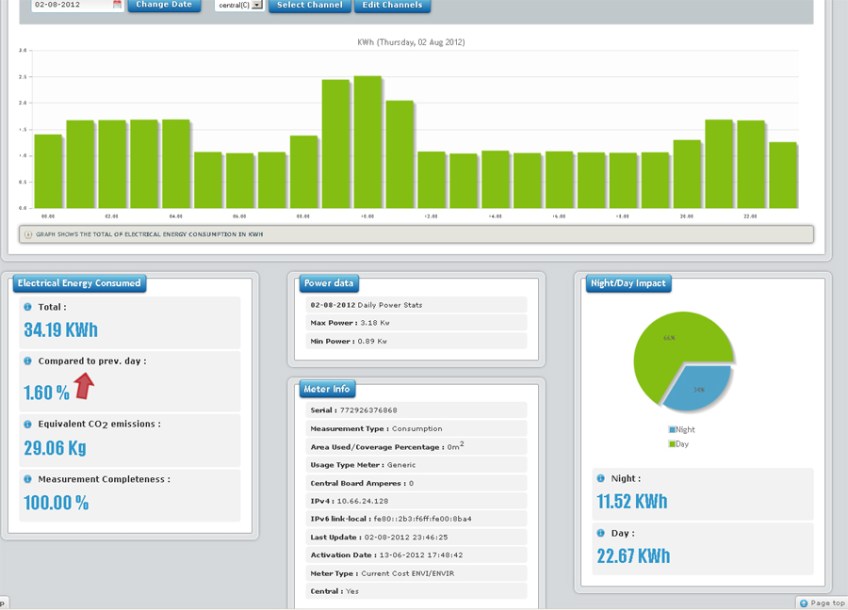Open the calendar icon beside the date field

click(117, 5)
